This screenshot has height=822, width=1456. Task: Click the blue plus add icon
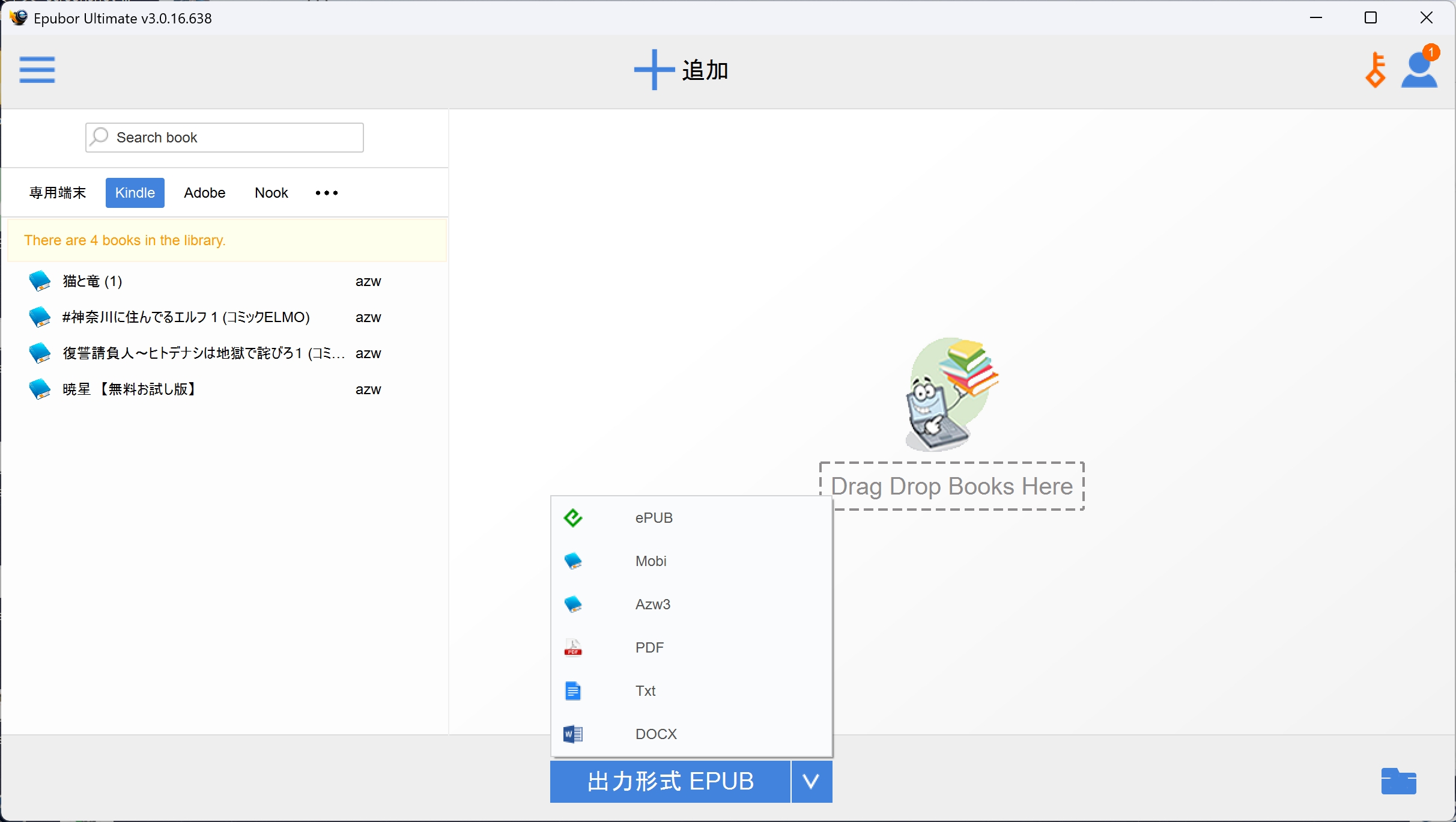(x=654, y=70)
